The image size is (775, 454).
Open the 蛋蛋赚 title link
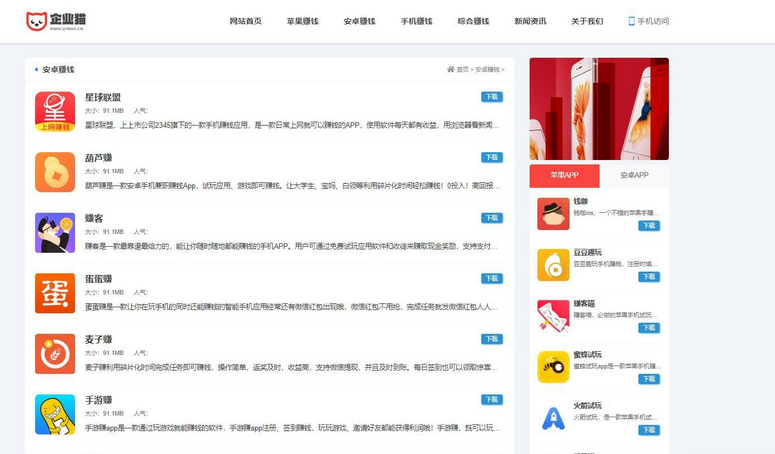pyautogui.click(x=98, y=279)
